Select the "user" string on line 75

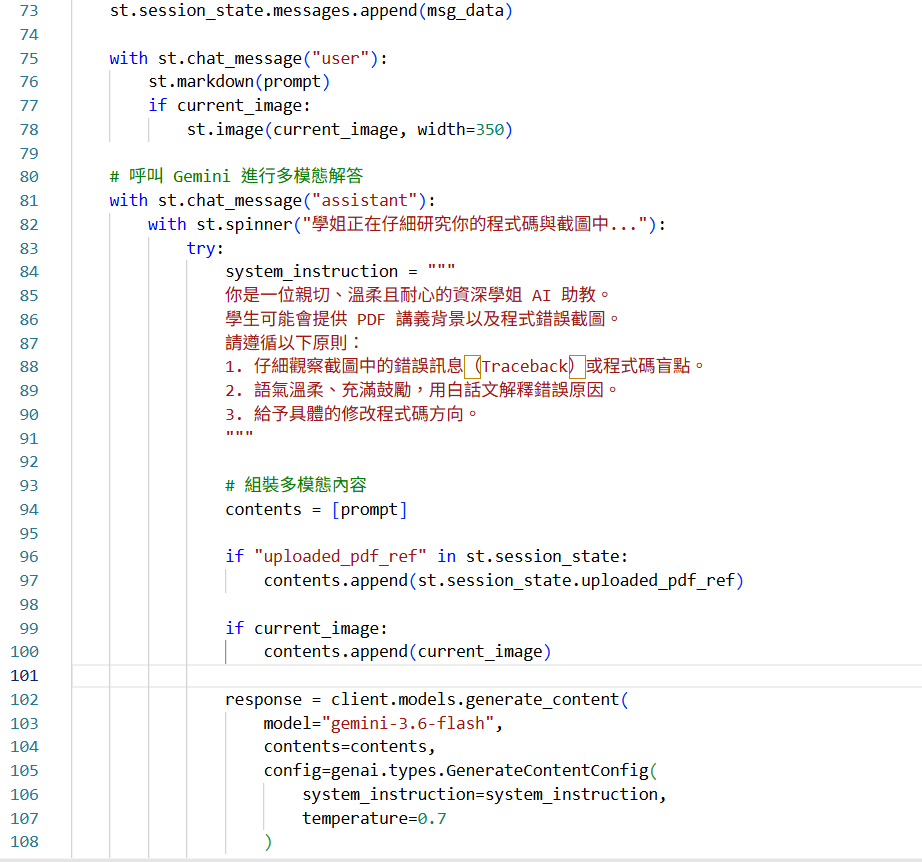click(x=340, y=59)
